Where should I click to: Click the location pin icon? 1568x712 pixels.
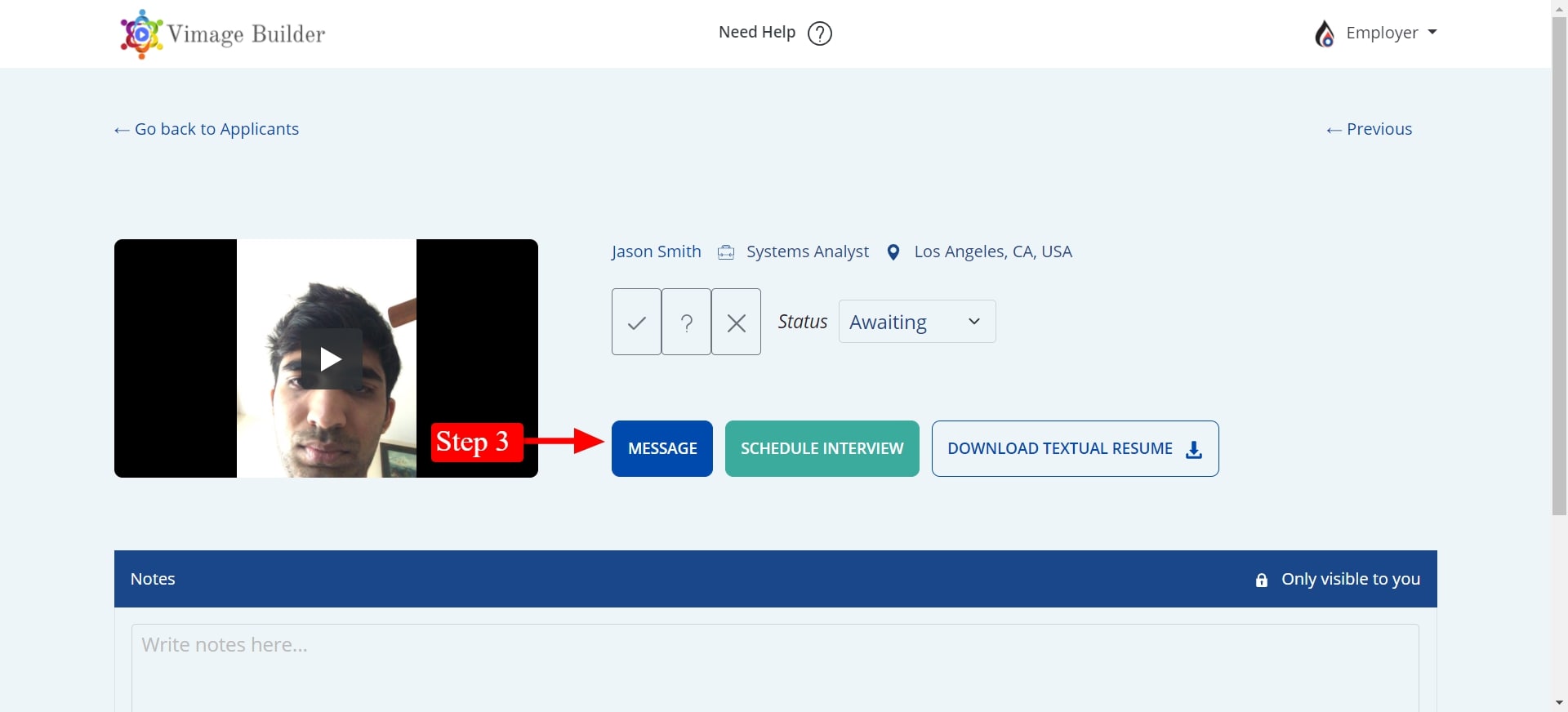click(893, 252)
